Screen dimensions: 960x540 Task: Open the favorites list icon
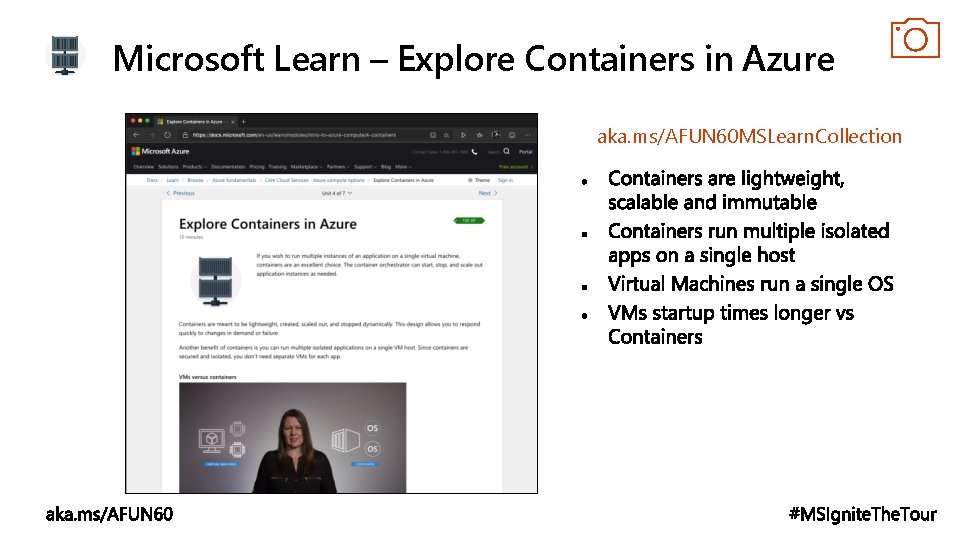479,135
